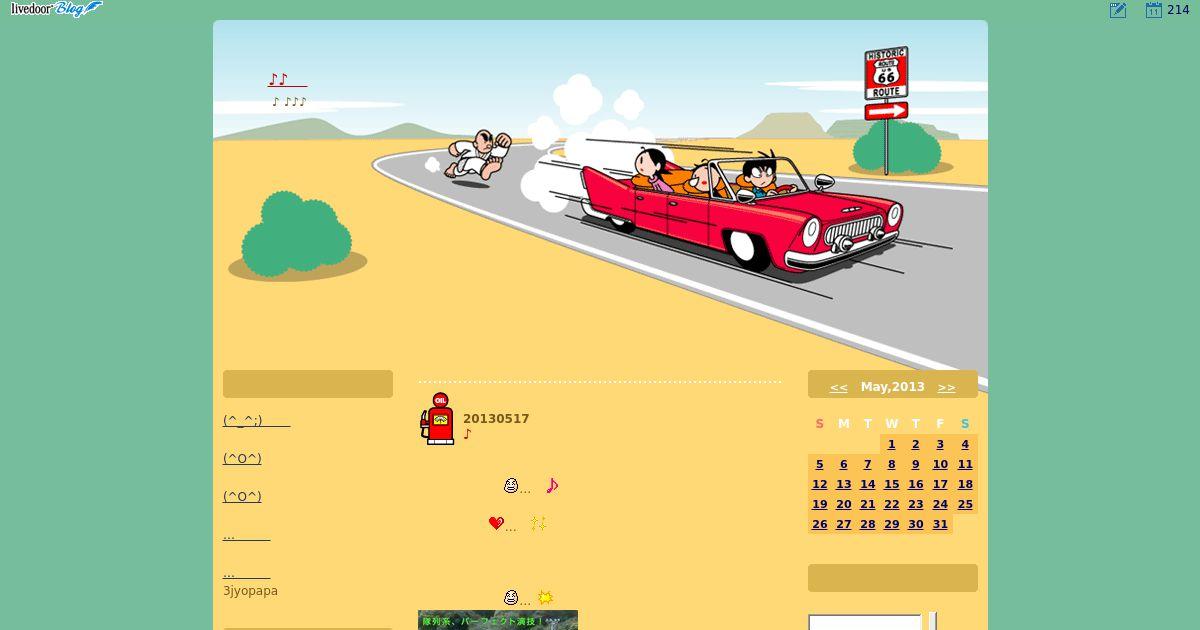Screen dimensions: 1200x630
Task: Click the smiley face beside the music note
Action: point(511,485)
